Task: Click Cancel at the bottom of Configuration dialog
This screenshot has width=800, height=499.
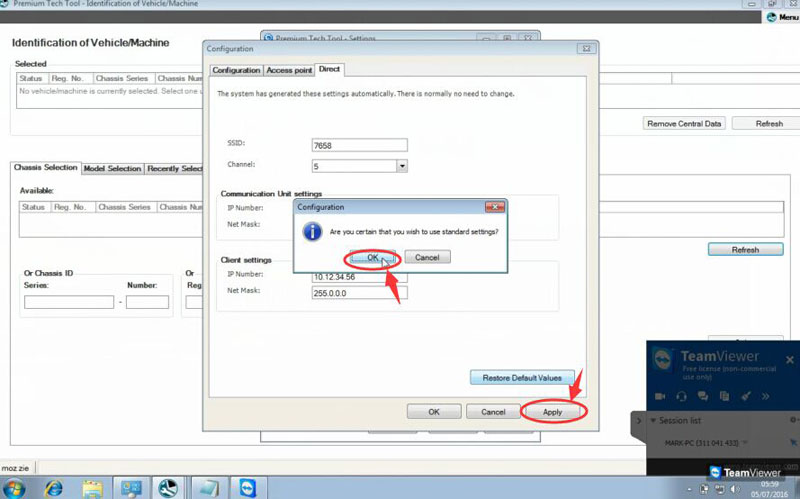Action: pyautogui.click(x=493, y=412)
